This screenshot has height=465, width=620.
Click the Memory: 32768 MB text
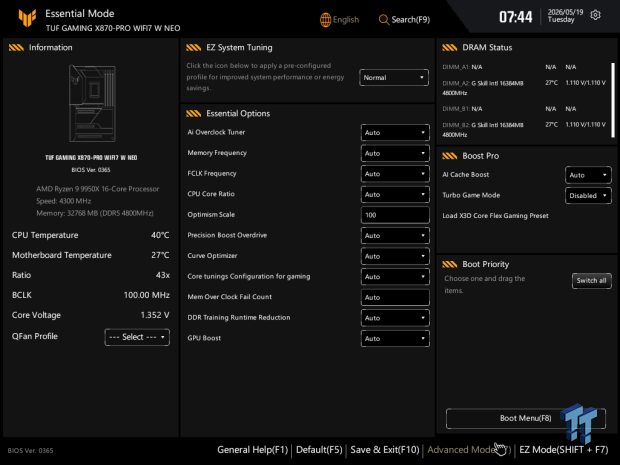(x=95, y=213)
